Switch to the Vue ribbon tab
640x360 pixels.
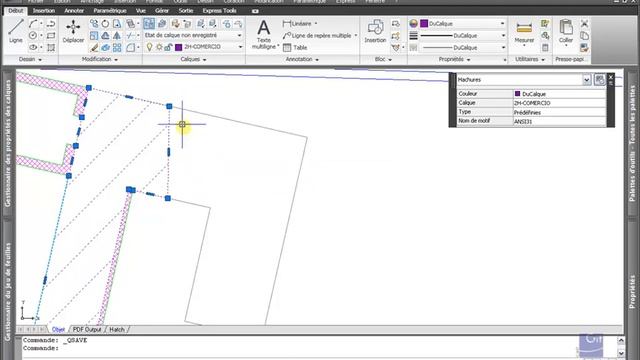tap(141, 11)
